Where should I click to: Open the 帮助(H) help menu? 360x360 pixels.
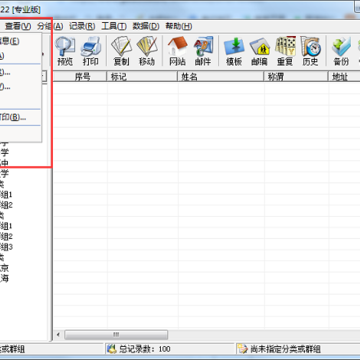click(179, 26)
